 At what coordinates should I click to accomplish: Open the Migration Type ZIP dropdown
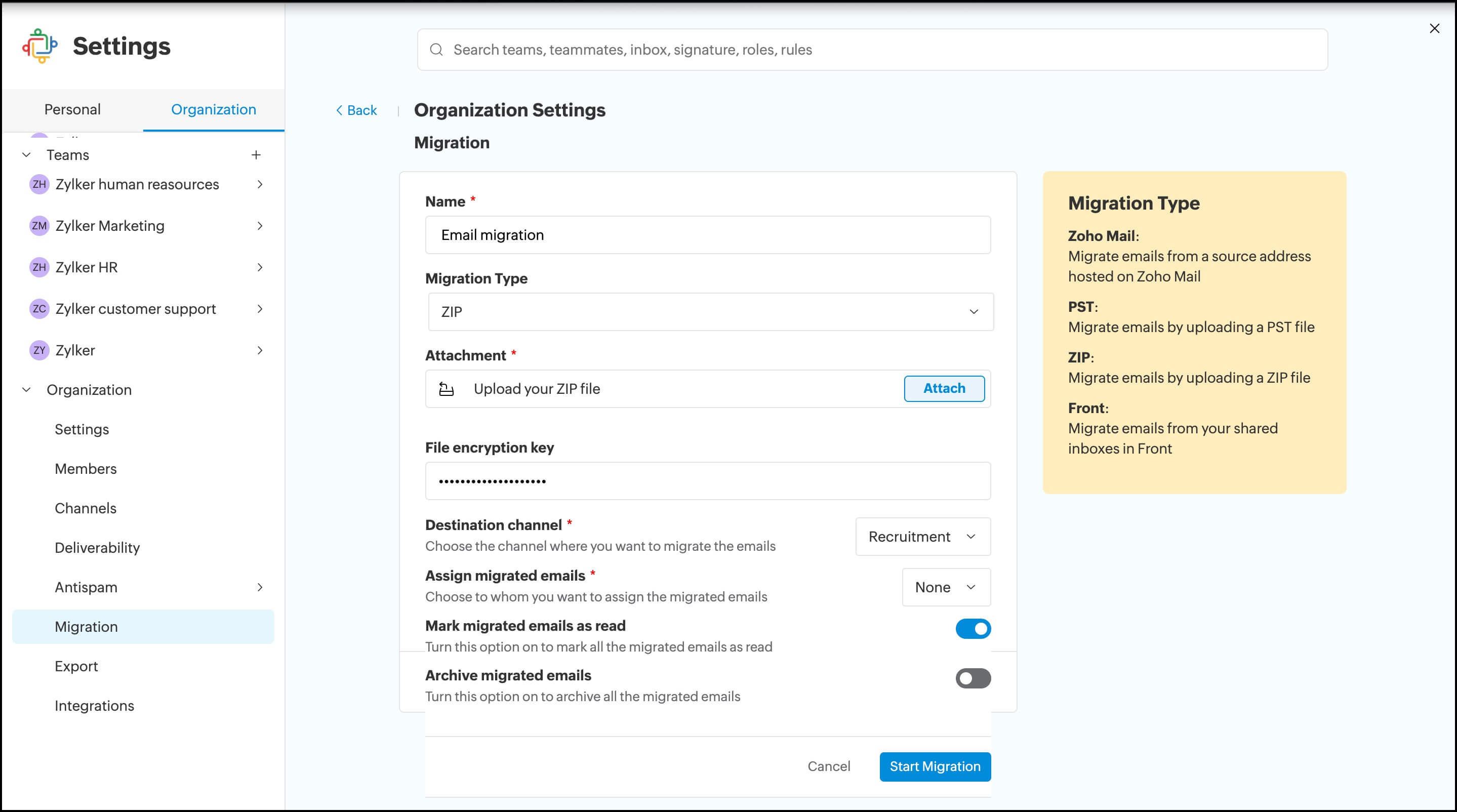click(710, 312)
